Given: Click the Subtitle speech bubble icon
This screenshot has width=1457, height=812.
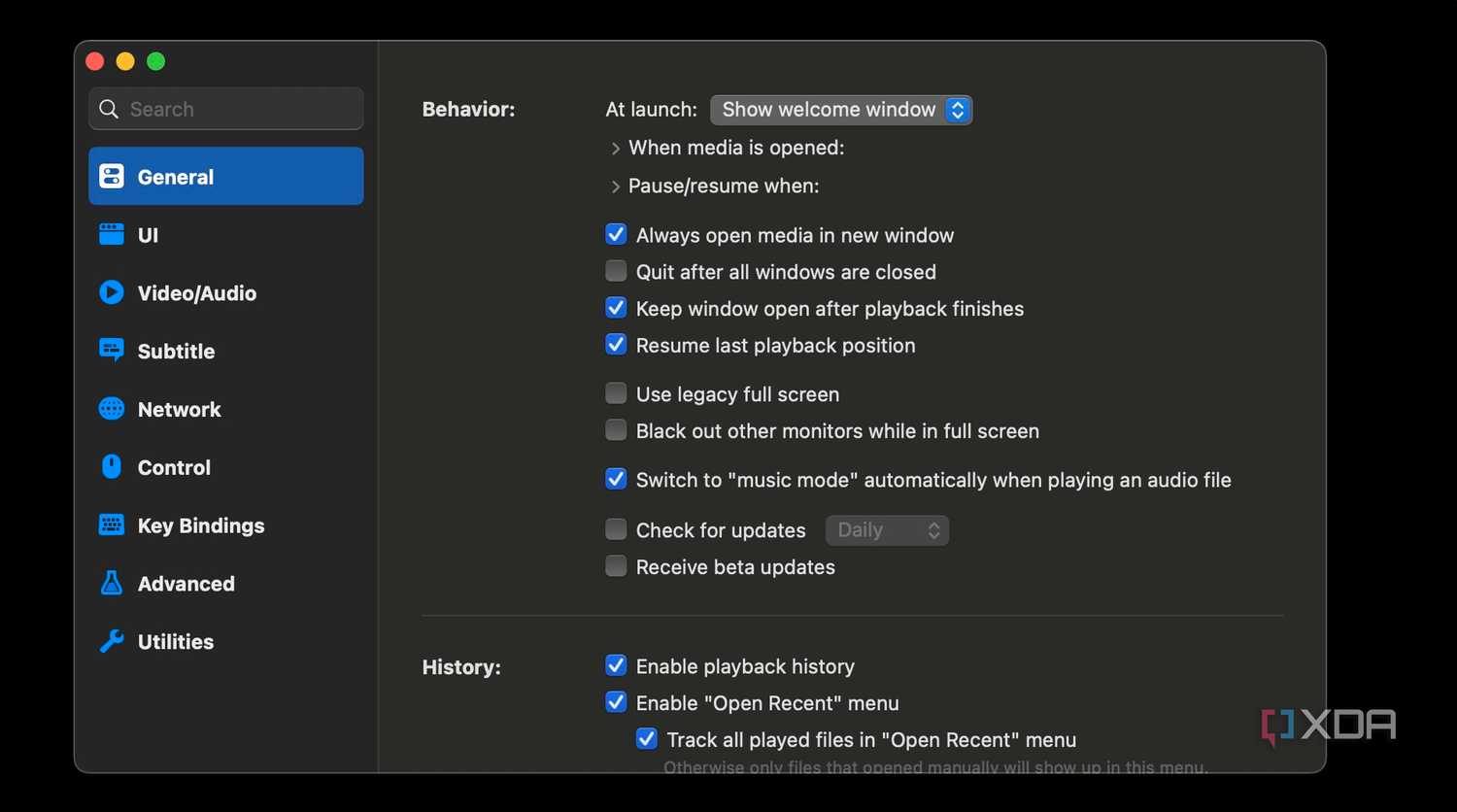Looking at the screenshot, I should click(112, 351).
